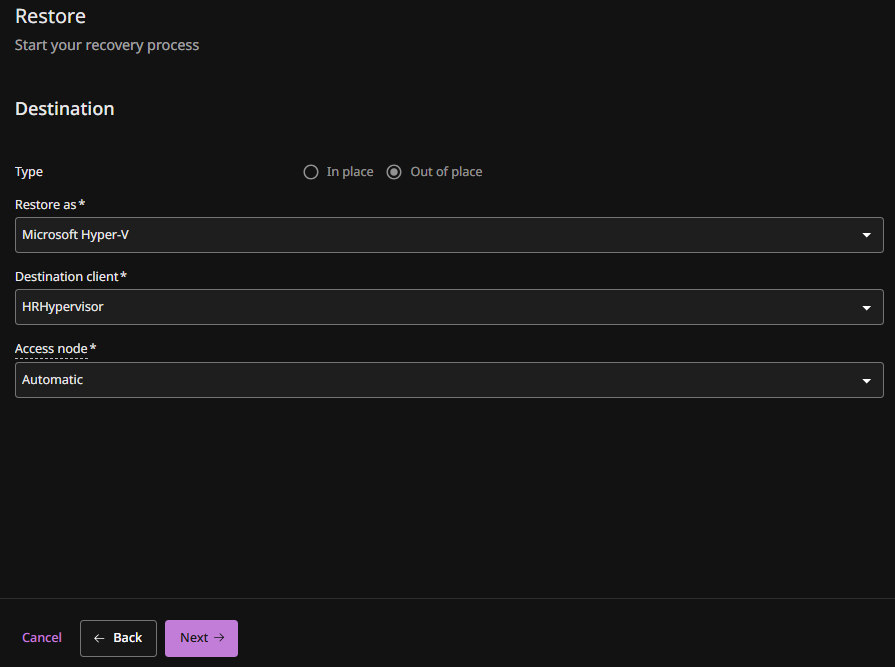Click the Destination client field label

(67, 276)
